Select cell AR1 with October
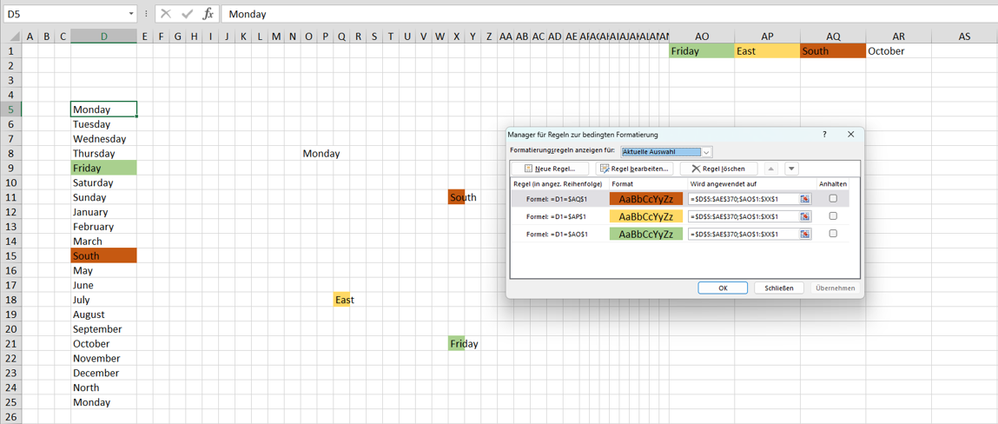This screenshot has width=998, height=424. coord(898,51)
